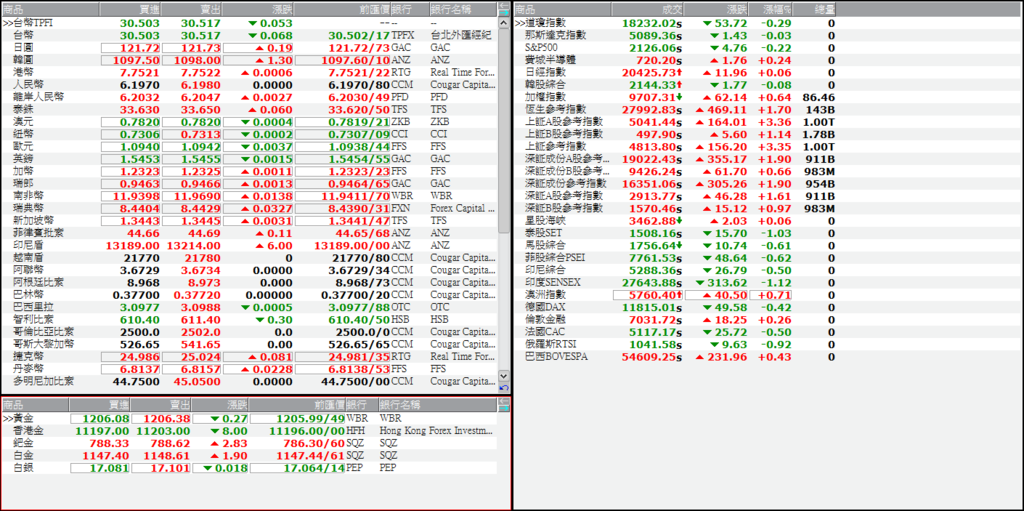Select the 巴西BOVESPA index row

click(675, 356)
